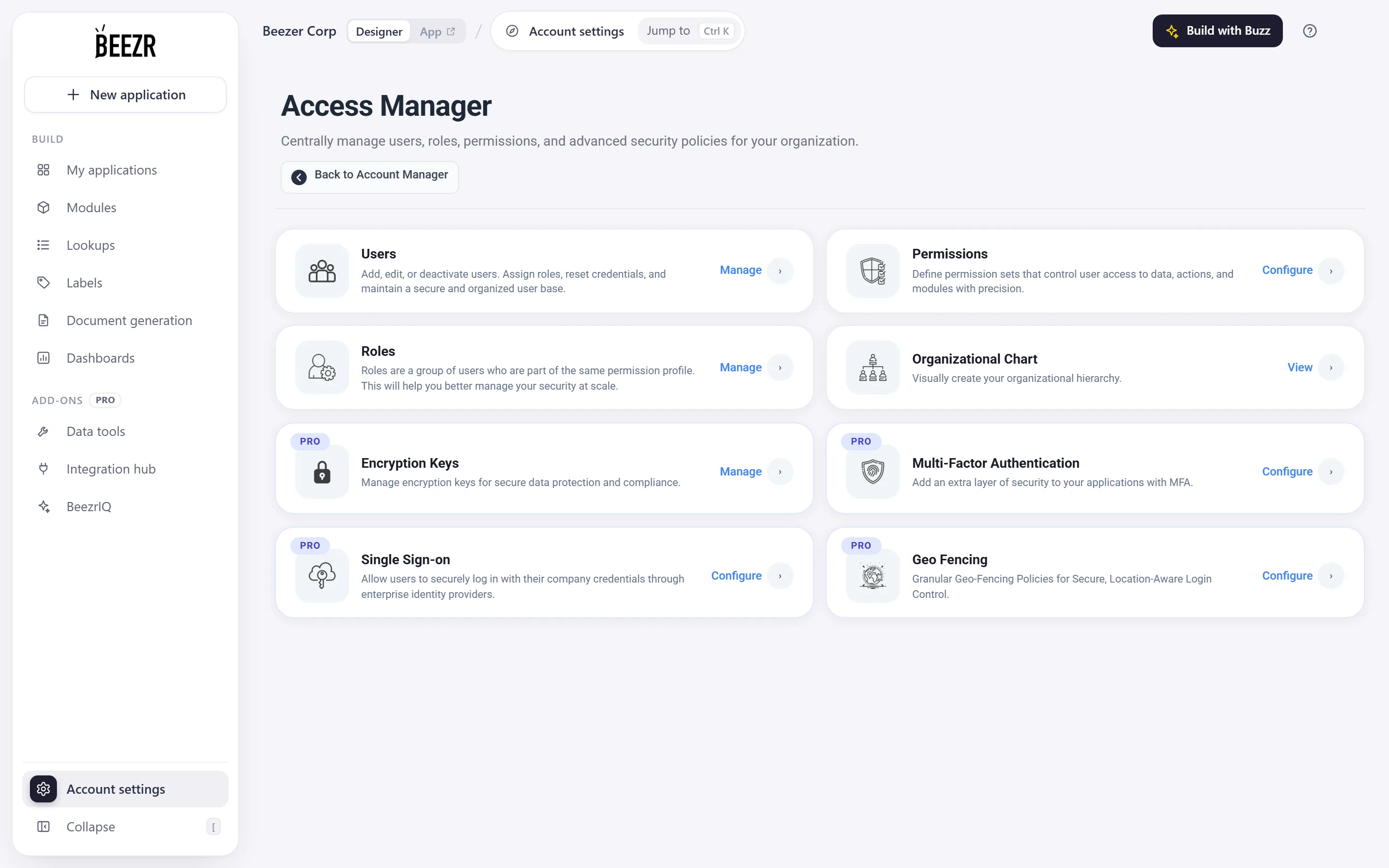The width and height of the screenshot is (1389, 868).
Task: Open Dashboards in sidebar
Action: (x=125, y=358)
